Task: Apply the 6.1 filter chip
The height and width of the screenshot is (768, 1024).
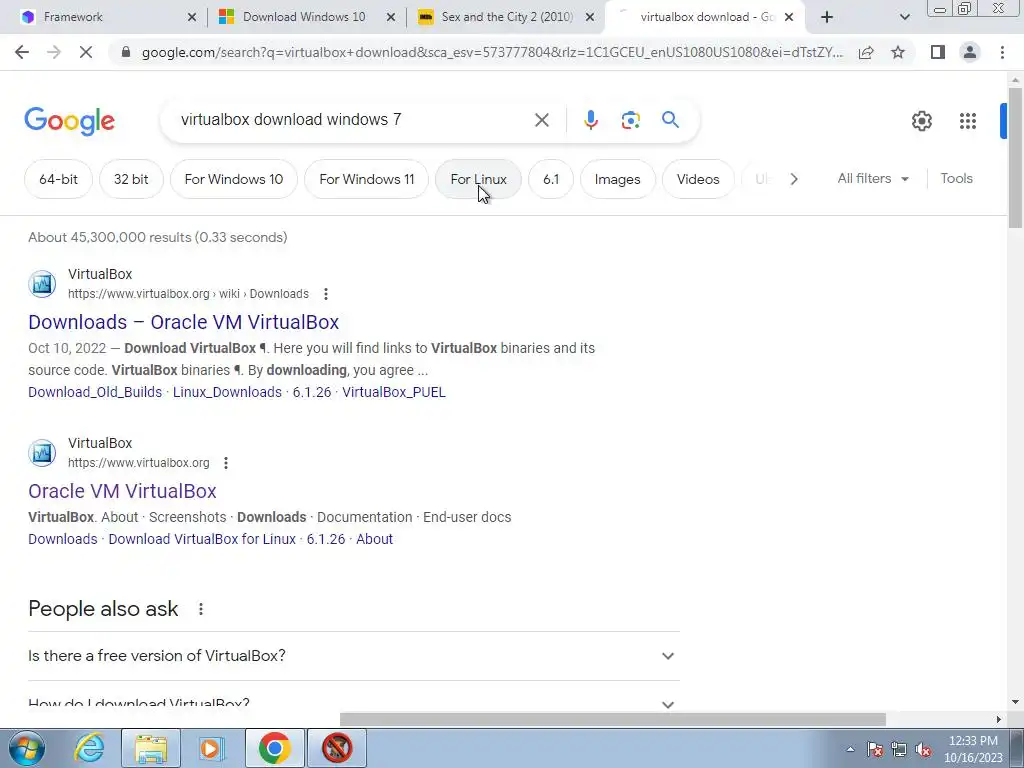Action: 551,179
